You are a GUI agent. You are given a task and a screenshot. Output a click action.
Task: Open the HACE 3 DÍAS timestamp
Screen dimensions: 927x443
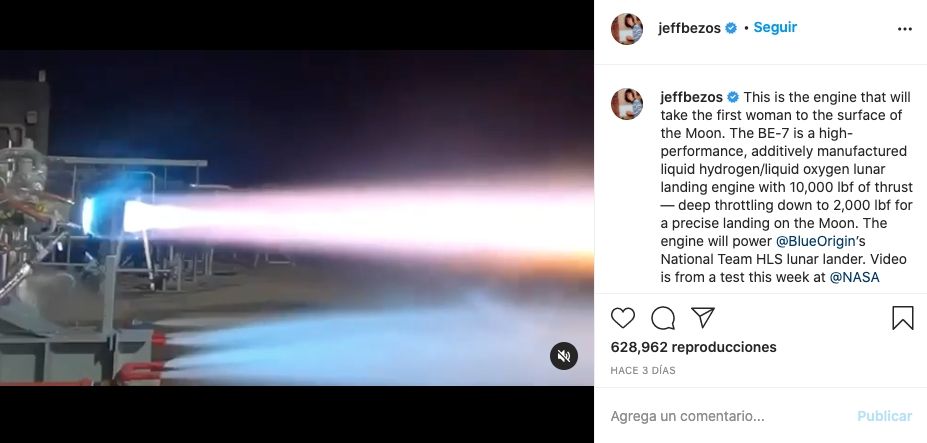643,371
